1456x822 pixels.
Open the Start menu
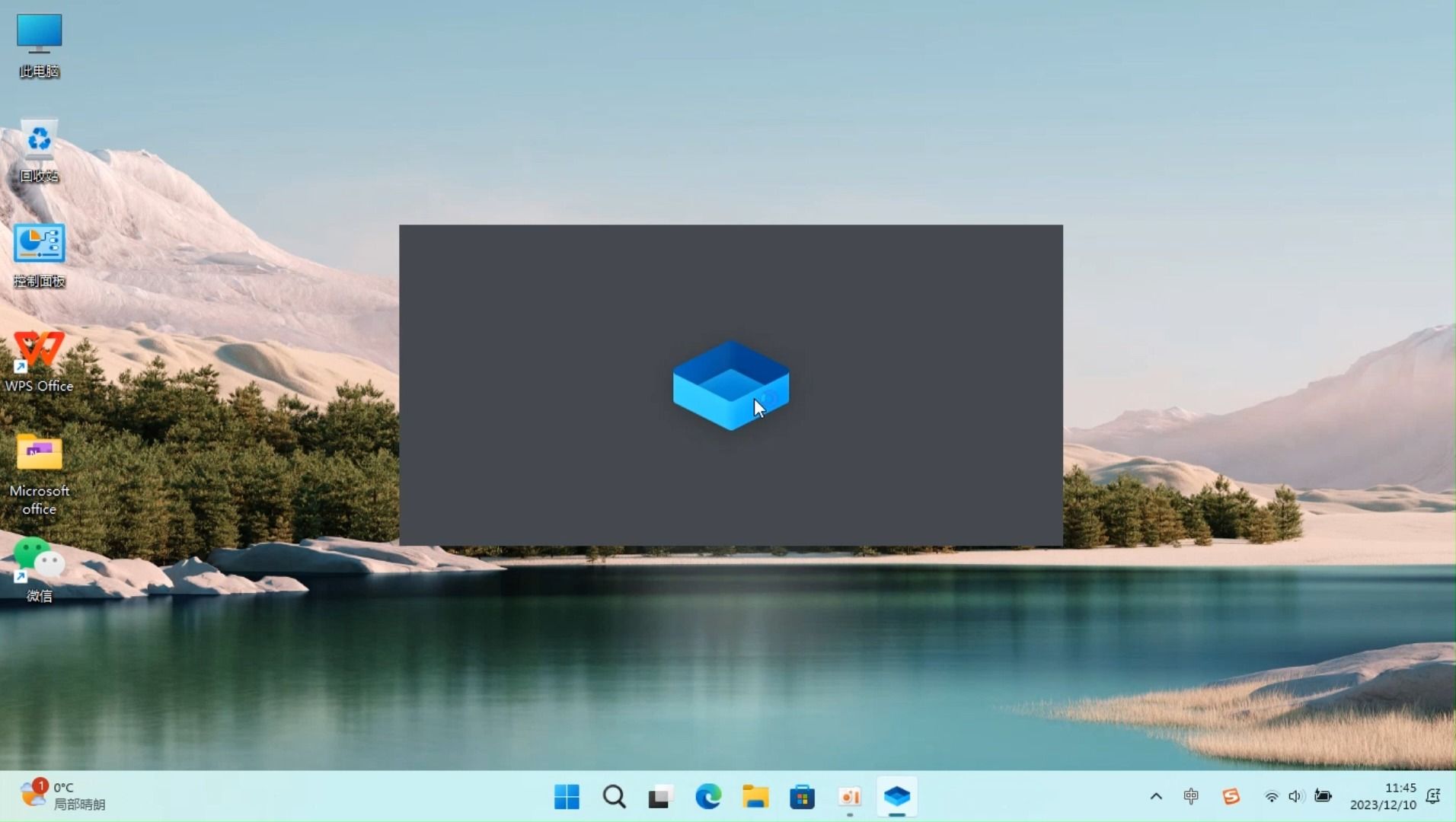566,797
